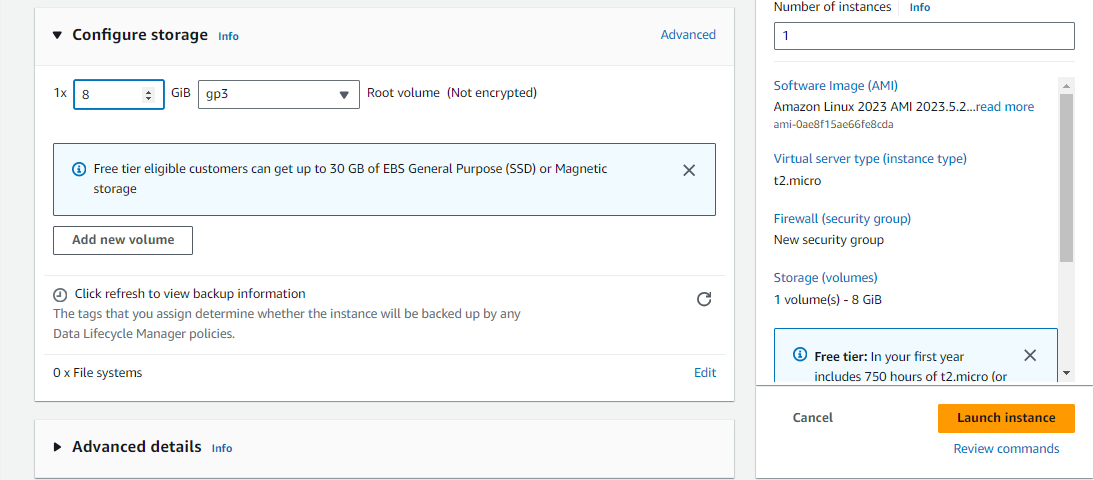This screenshot has height=480, width=1094.
Task: Click Edit link for File systems
Action: point(705,373)
